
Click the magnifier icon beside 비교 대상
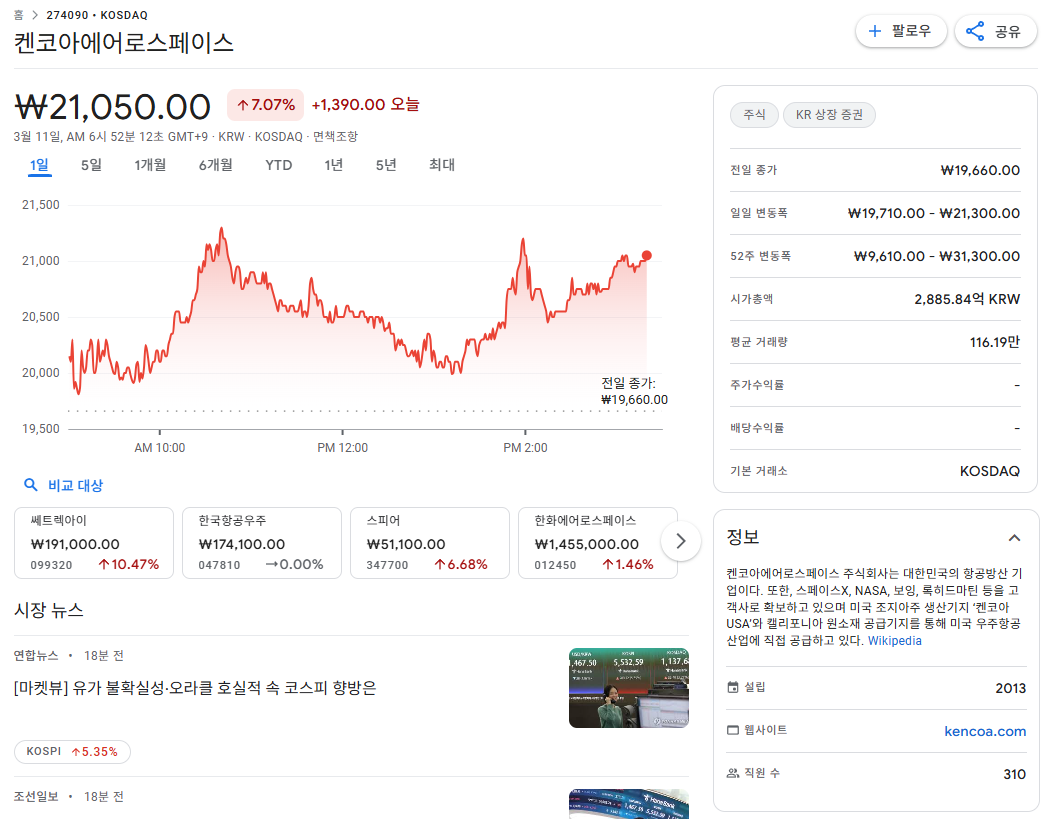tap(30, 485)
